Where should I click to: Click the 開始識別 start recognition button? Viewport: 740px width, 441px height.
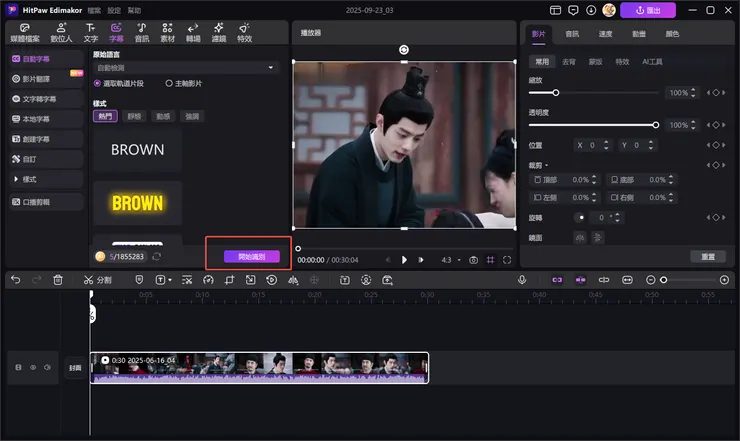(252, 256)
